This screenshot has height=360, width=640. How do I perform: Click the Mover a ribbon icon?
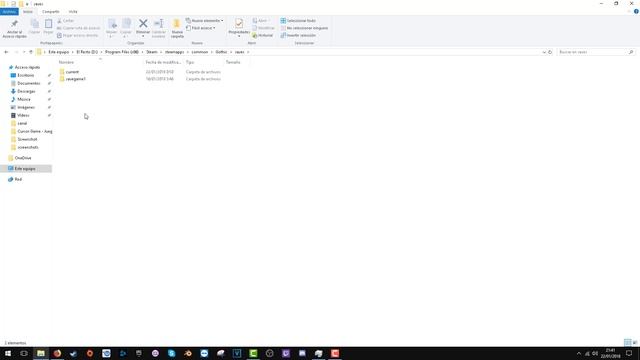(111, 24)
